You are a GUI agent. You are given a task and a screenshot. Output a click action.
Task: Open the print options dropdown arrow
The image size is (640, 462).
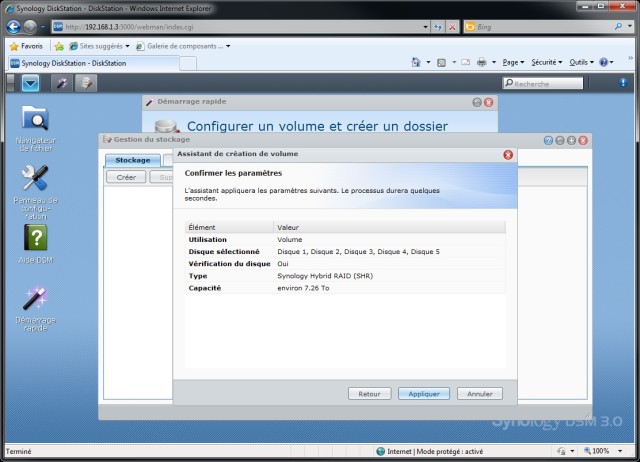(x=494, y=62)
